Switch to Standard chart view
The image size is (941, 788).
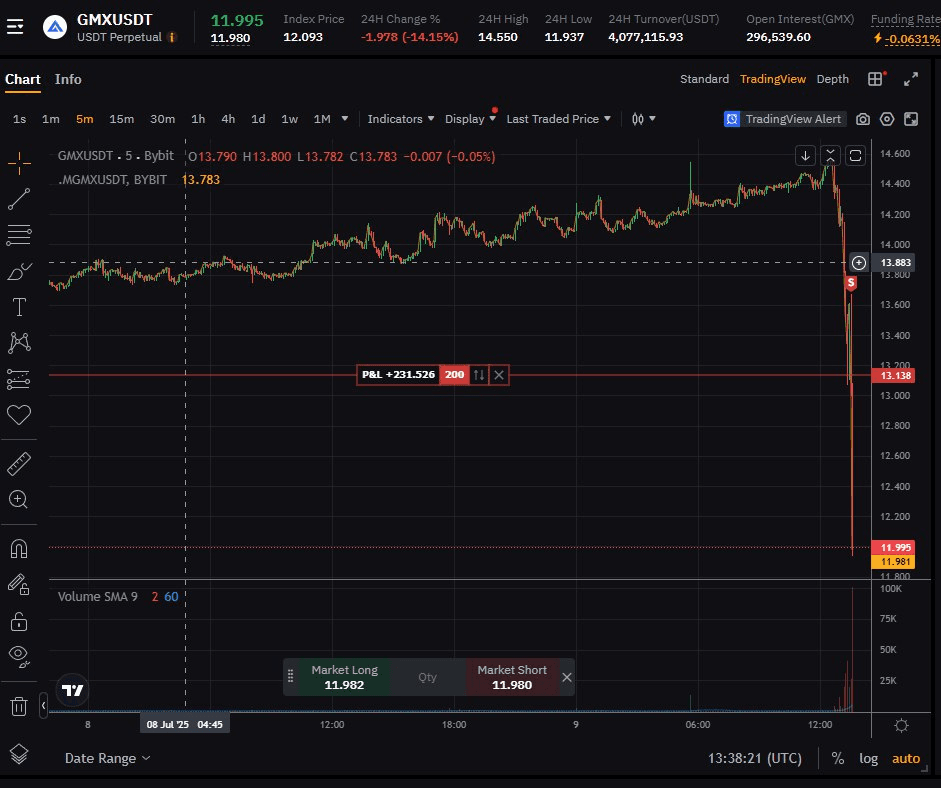pyautogui.click(x=704, y=79)
